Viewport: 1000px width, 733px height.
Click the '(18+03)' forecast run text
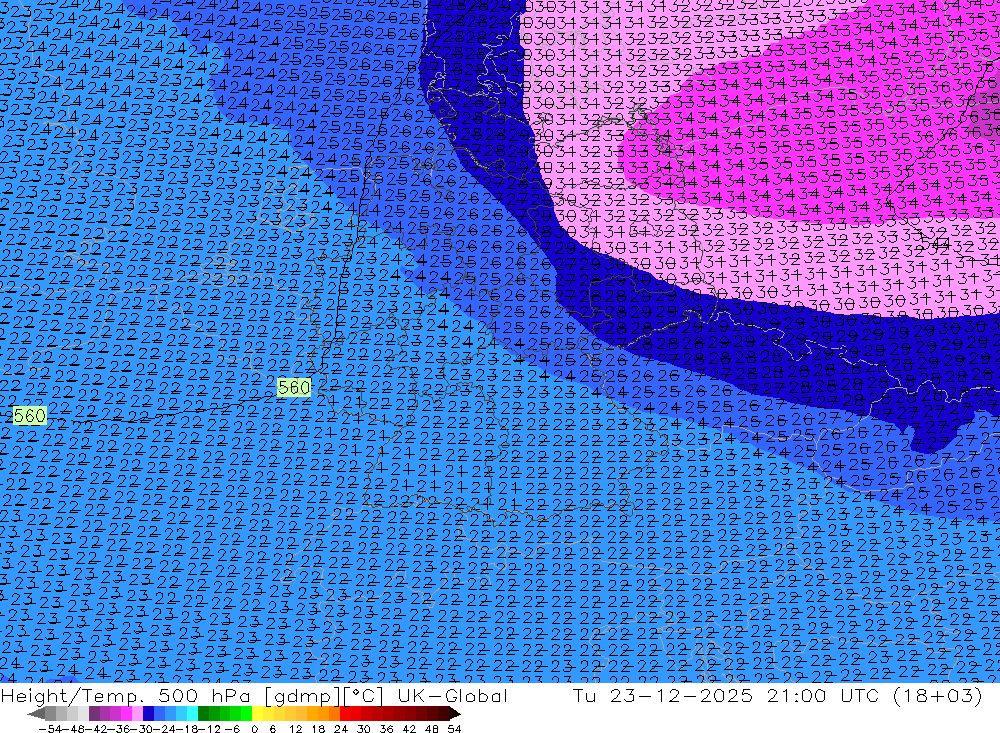point(938,696)
